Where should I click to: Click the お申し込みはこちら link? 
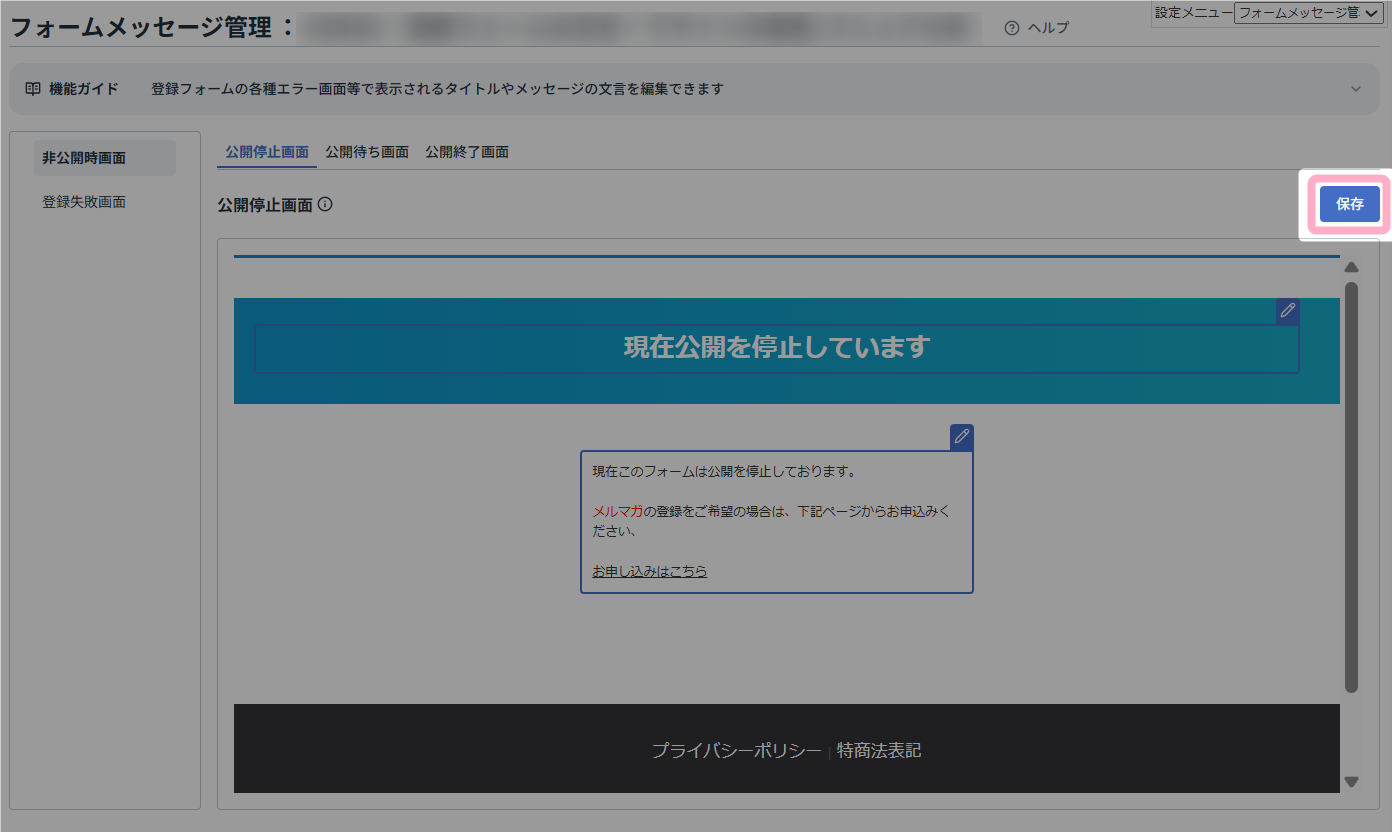650,572
